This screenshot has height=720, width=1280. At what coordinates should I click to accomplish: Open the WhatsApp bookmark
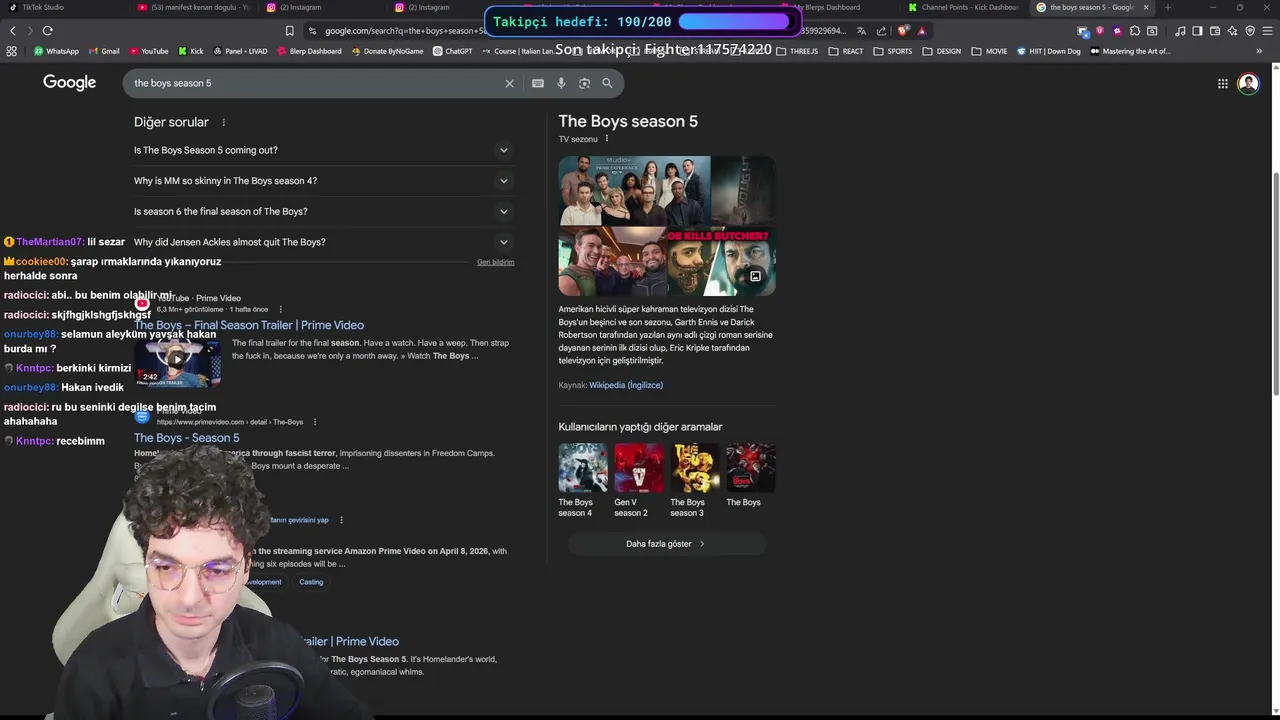(x=56, y=51)
